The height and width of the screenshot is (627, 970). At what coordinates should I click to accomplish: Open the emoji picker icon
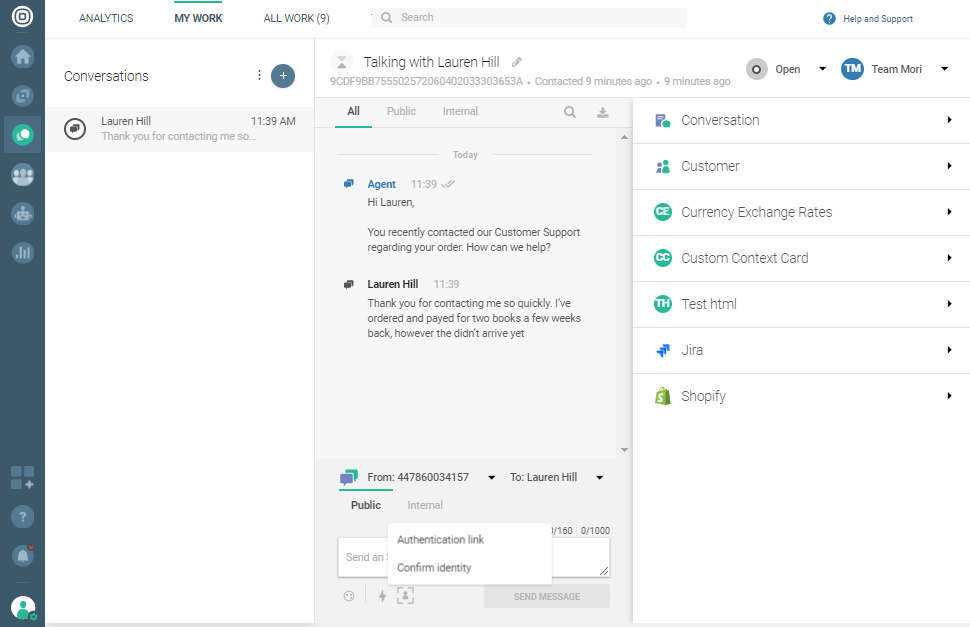(349, 596)
